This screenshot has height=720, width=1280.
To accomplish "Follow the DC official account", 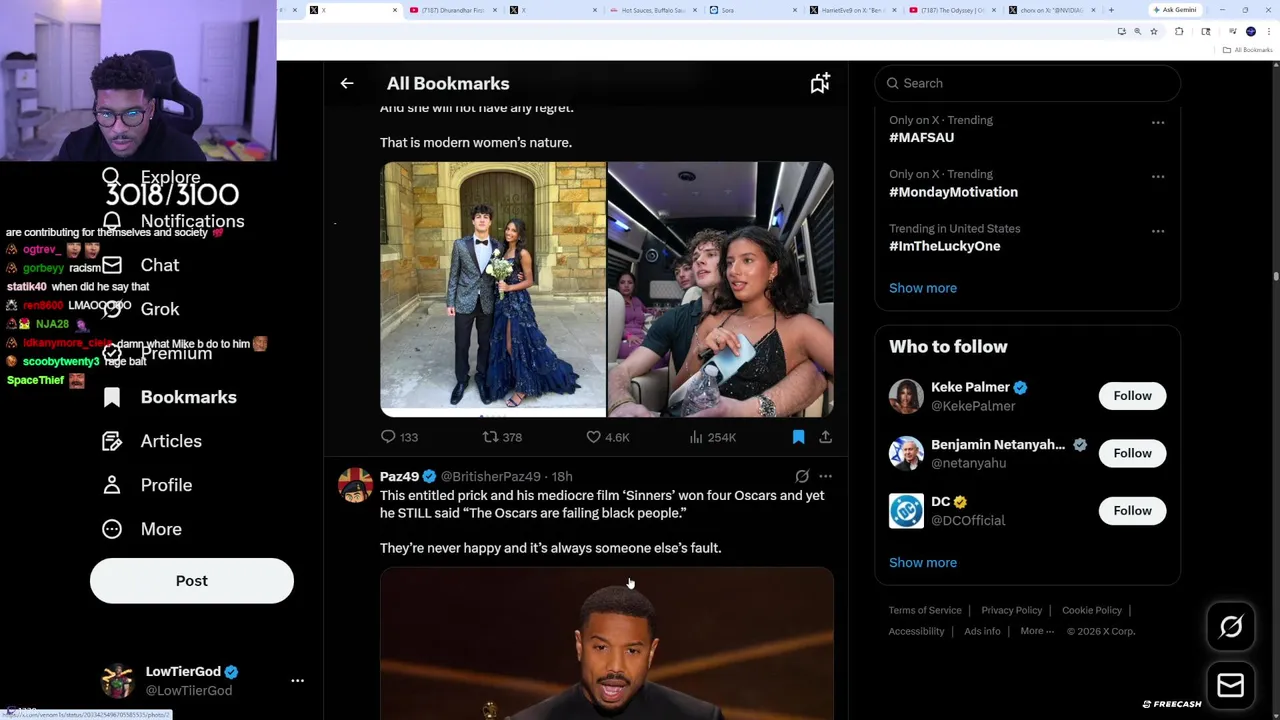I will (1132, 511).
